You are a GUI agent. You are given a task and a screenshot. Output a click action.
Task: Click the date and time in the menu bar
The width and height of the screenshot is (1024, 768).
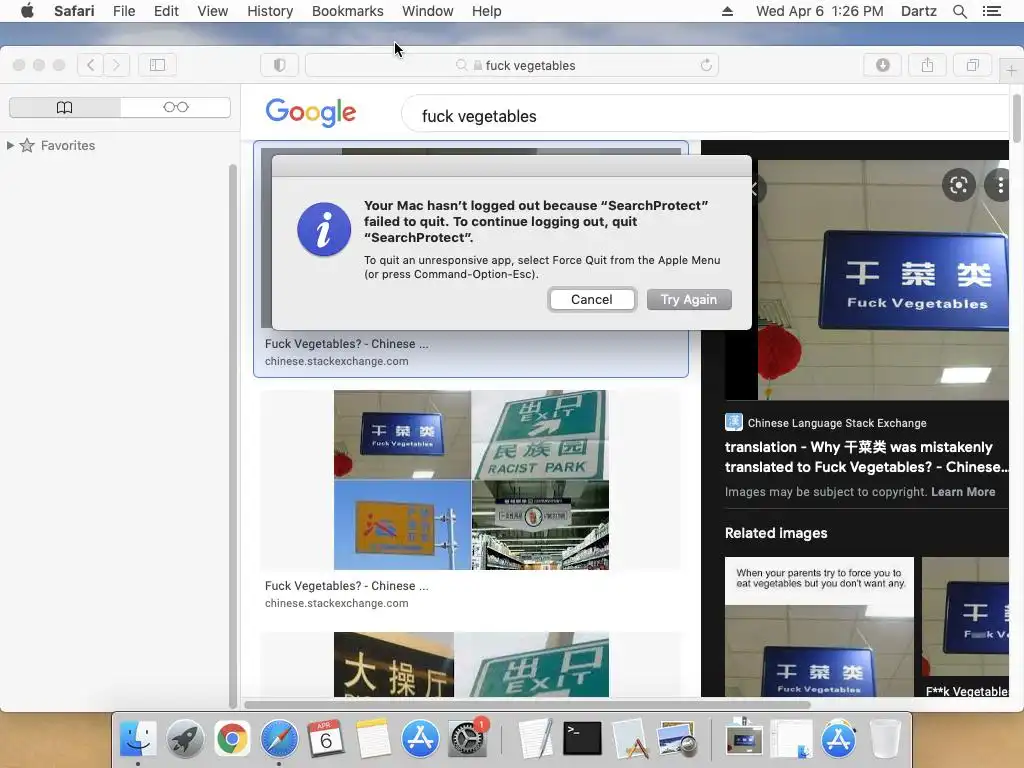coord(820,11)
